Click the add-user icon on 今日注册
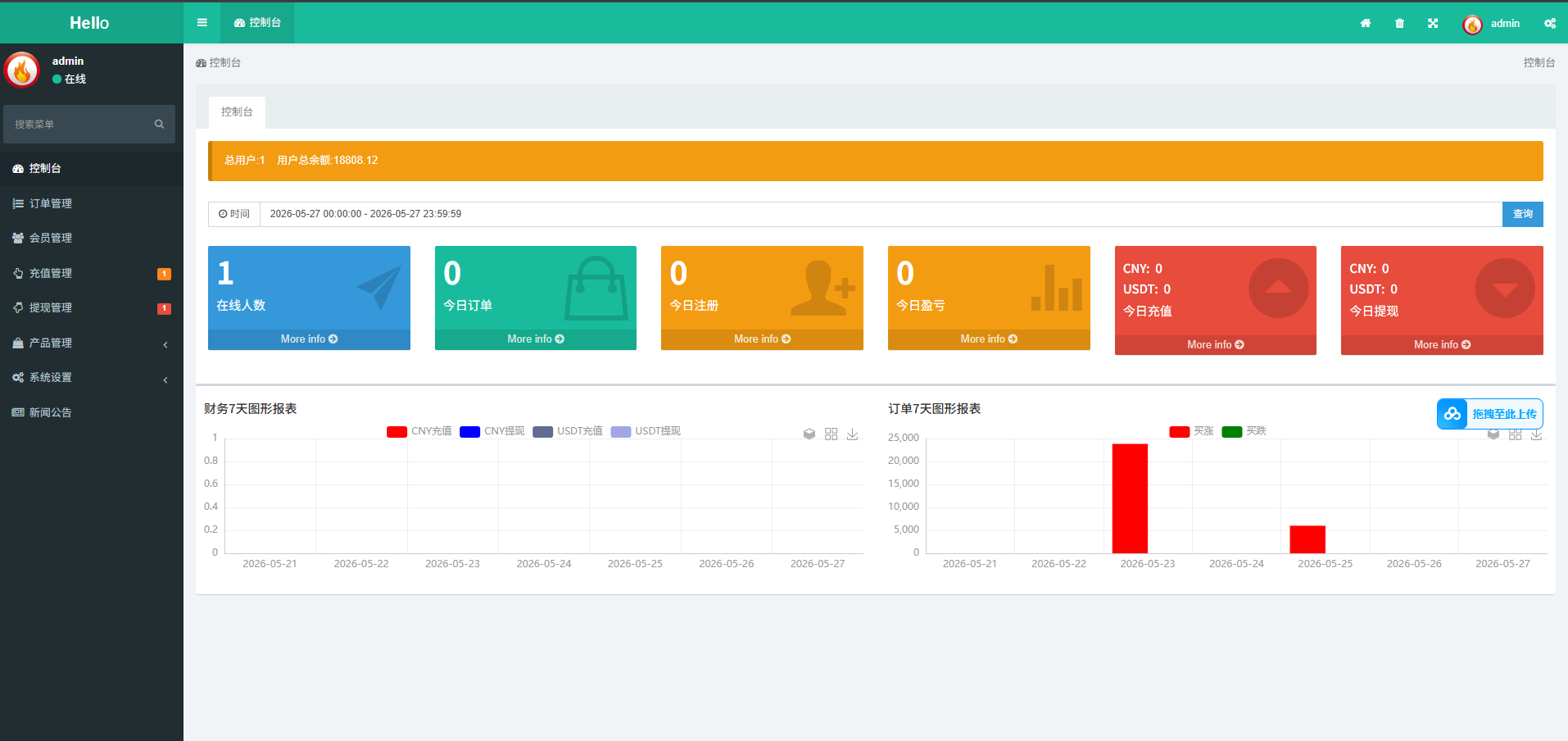The image size is (1568, 741). click(823, 289)
